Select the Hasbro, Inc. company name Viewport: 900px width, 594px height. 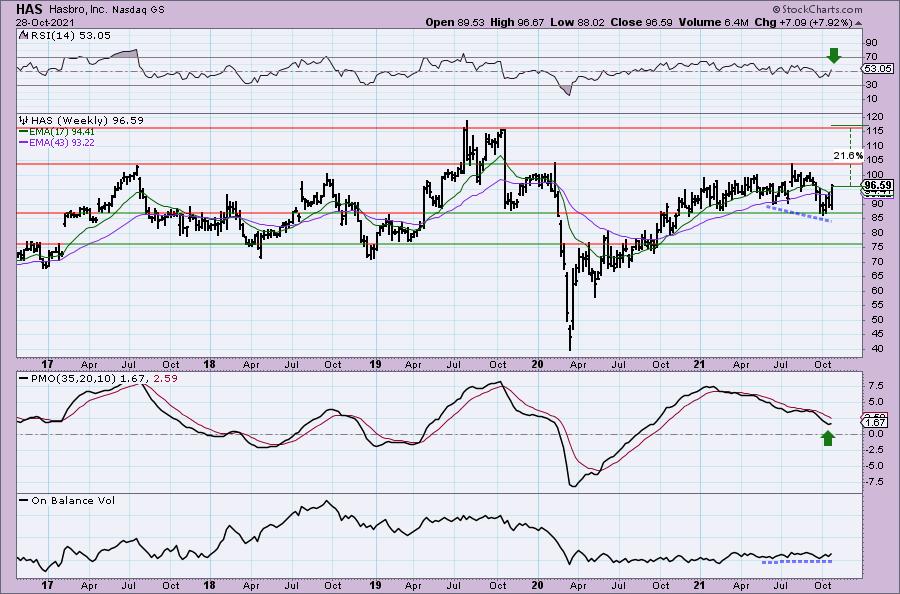[x=78, y=10]
